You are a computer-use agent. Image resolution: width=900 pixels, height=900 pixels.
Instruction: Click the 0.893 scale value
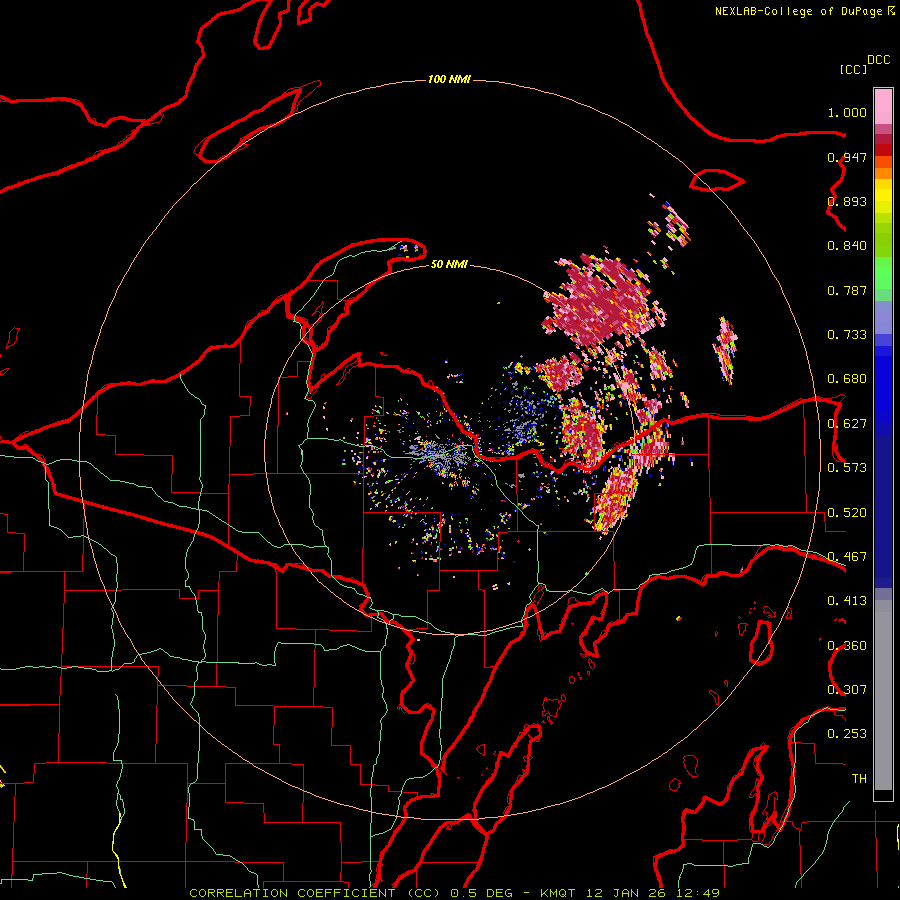coord(847,201)
